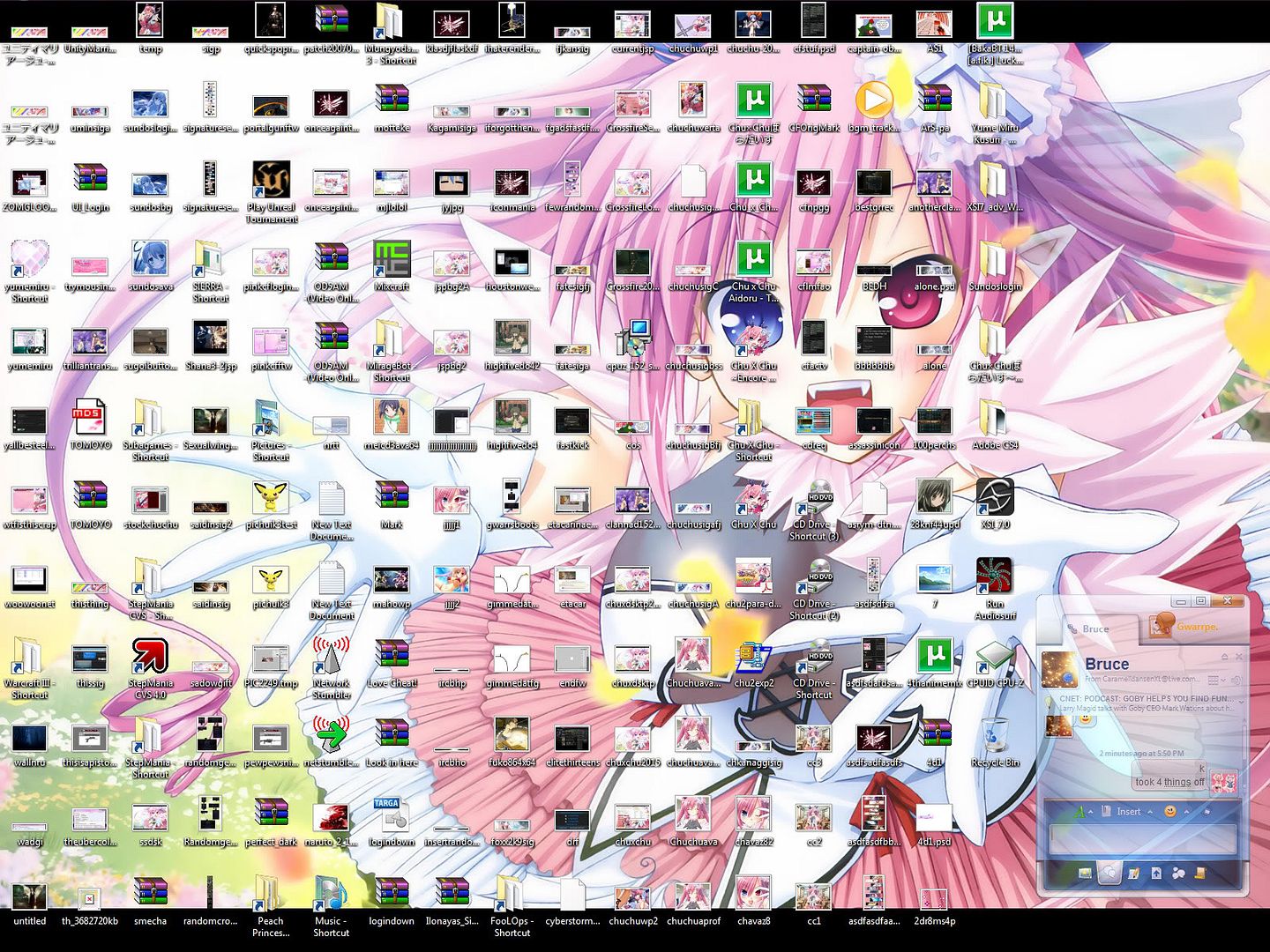Click the font letter A icon
The height and width of the screenshot is (952, 1270).
1079,812
